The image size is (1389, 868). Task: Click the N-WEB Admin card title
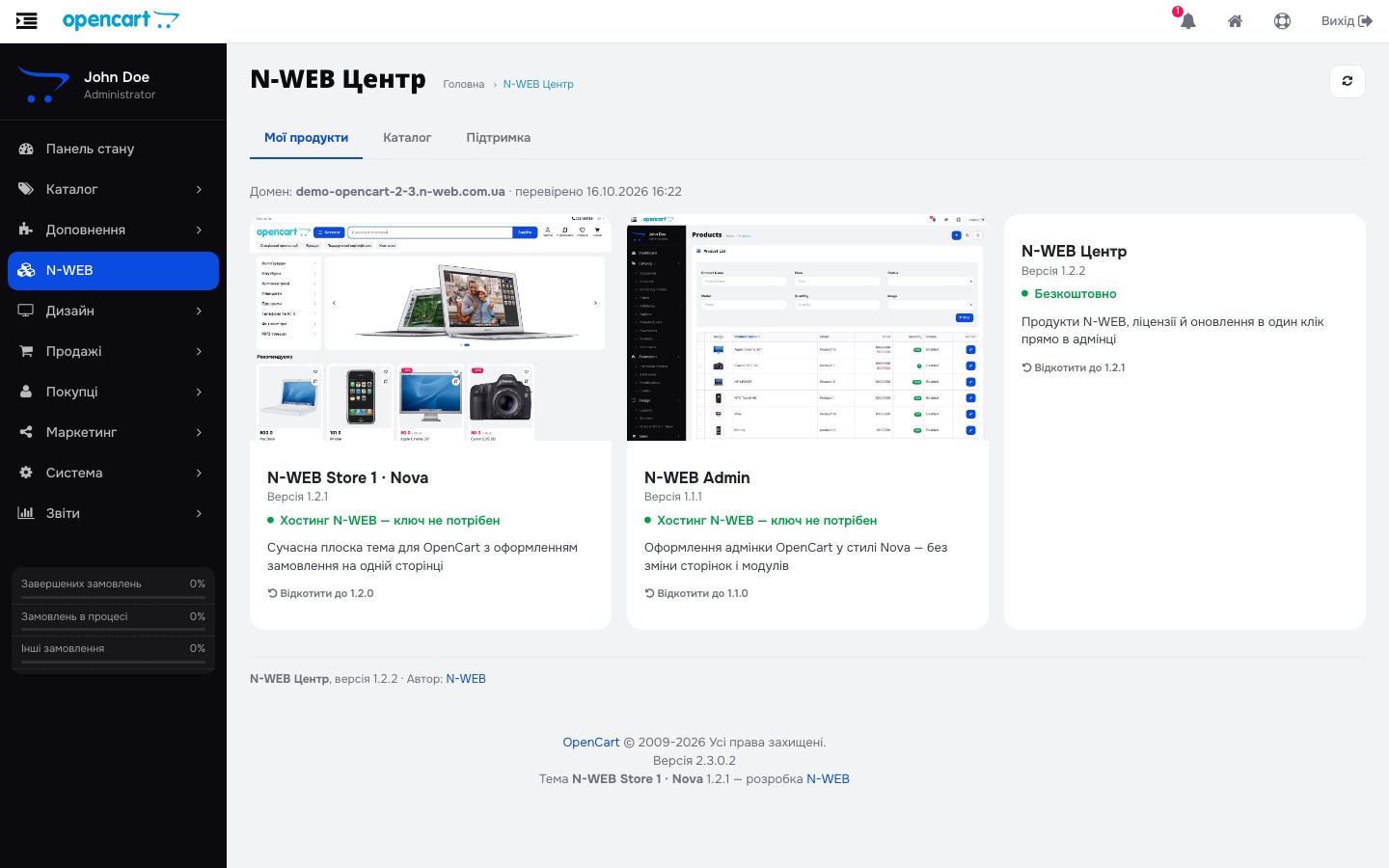click(x=696, y=477)
